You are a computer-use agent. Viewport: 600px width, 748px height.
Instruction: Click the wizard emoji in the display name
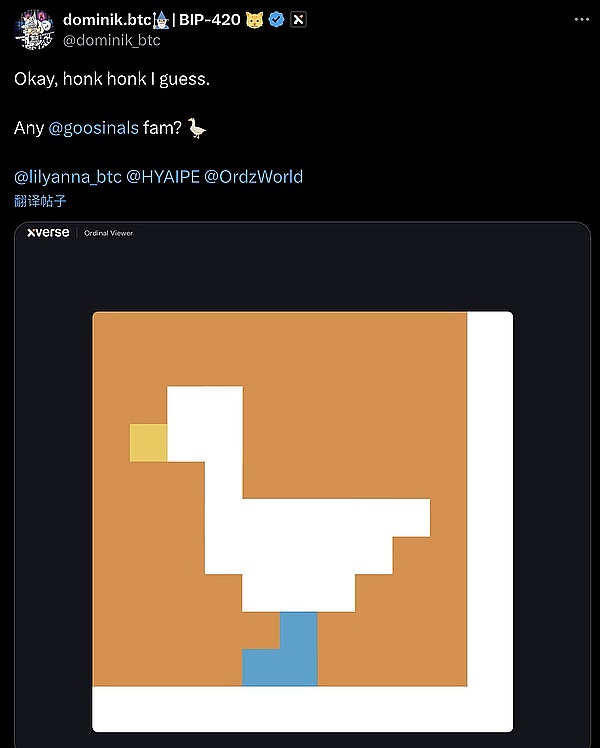coord(162,20)
